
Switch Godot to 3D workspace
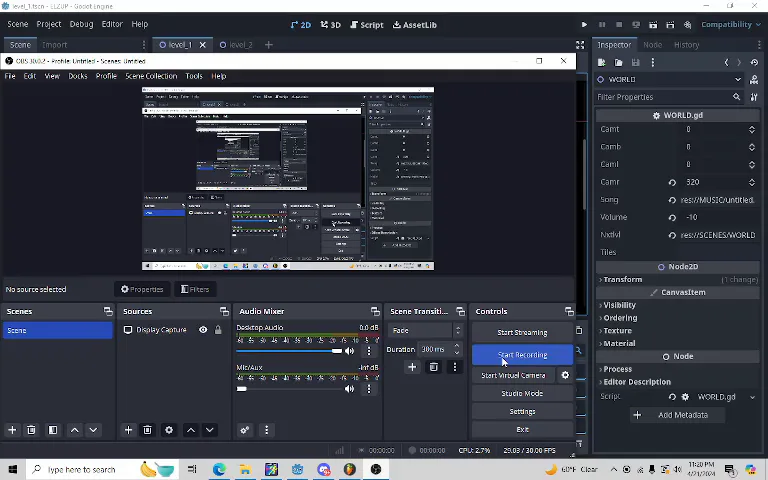[x=331, y=25]
